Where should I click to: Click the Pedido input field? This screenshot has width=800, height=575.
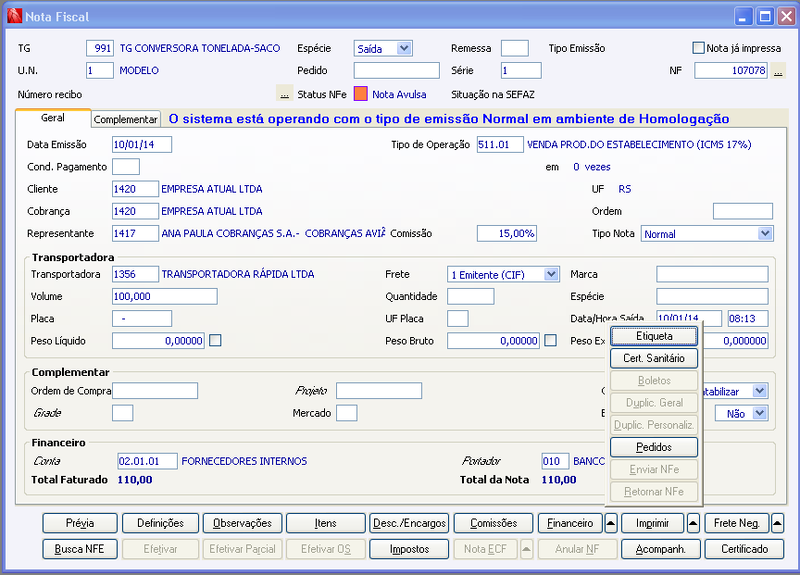click(396, 70)
